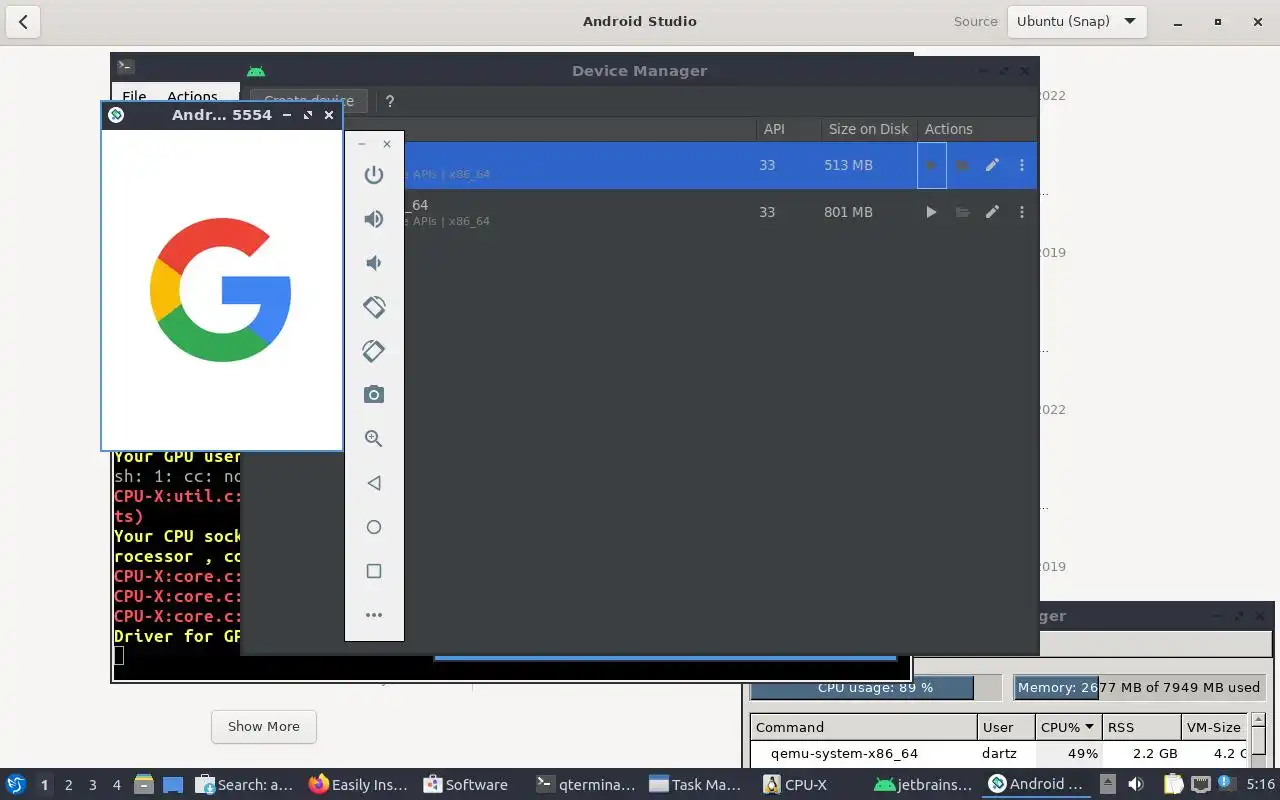Open the clipboard tray icon
This screenshot has width=1280, height=800.
click(x=1173, y=784)
